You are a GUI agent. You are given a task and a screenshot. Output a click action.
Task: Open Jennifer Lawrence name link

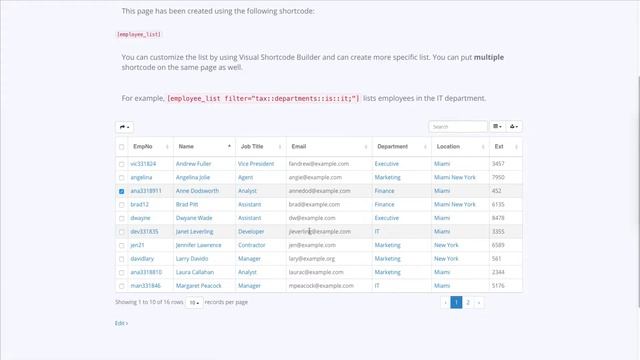(x=198, y=245)
